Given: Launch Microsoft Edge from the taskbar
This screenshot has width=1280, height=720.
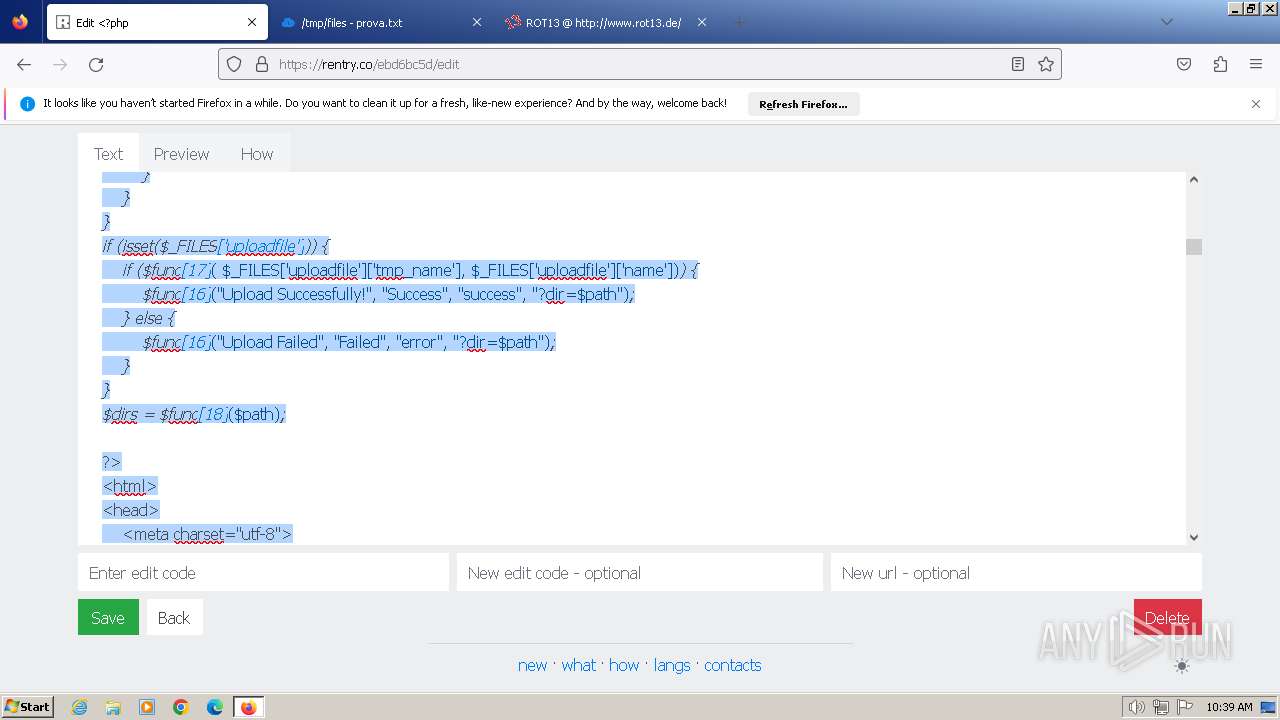Looking at the screenshot, I should [x=215, y=707].
